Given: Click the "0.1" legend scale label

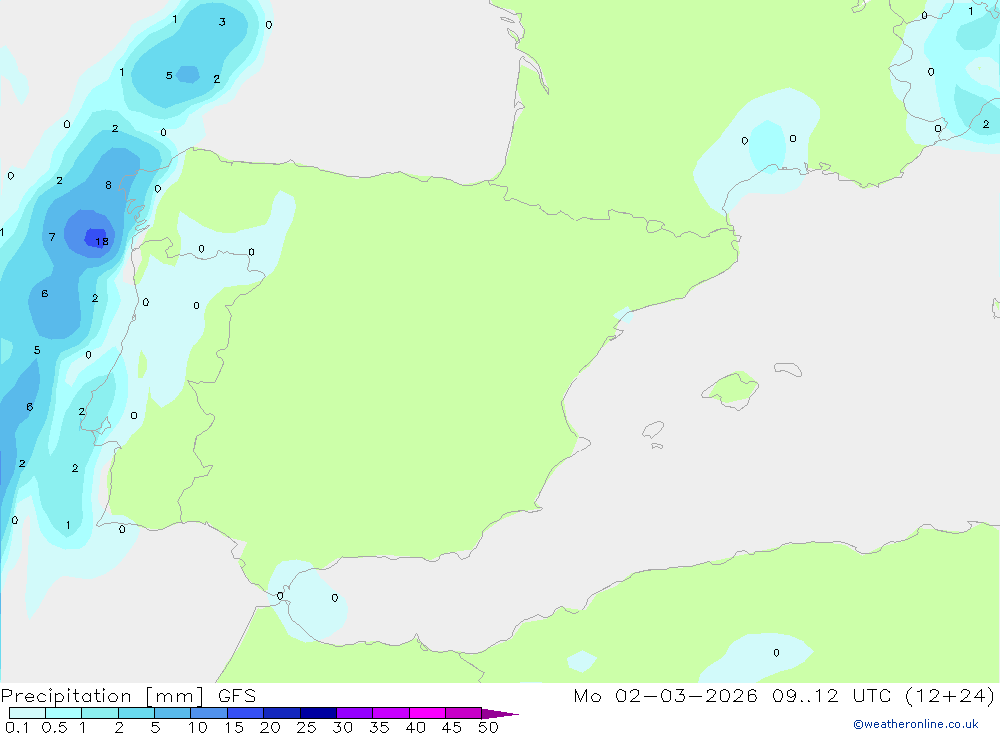Looking at the screenshot, I should tap(17, 727).
